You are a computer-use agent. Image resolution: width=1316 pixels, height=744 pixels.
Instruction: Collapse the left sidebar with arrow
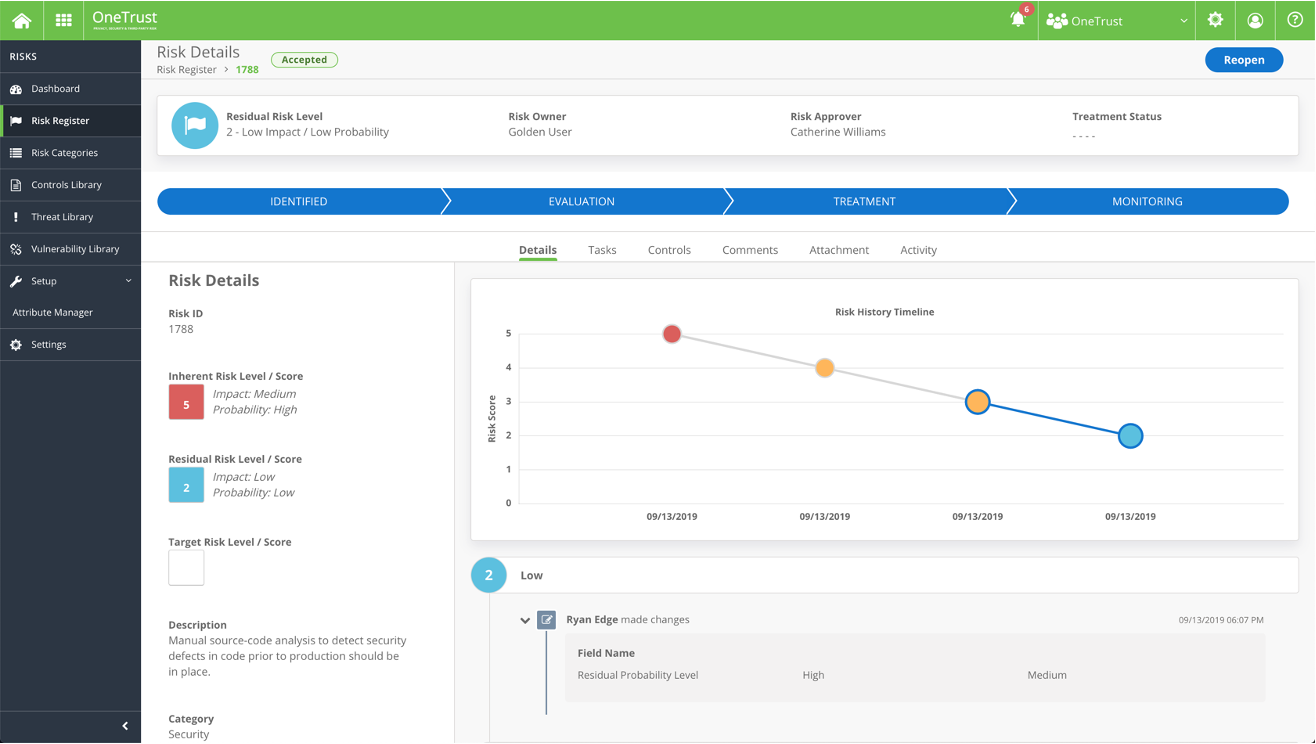click(125, 726)
